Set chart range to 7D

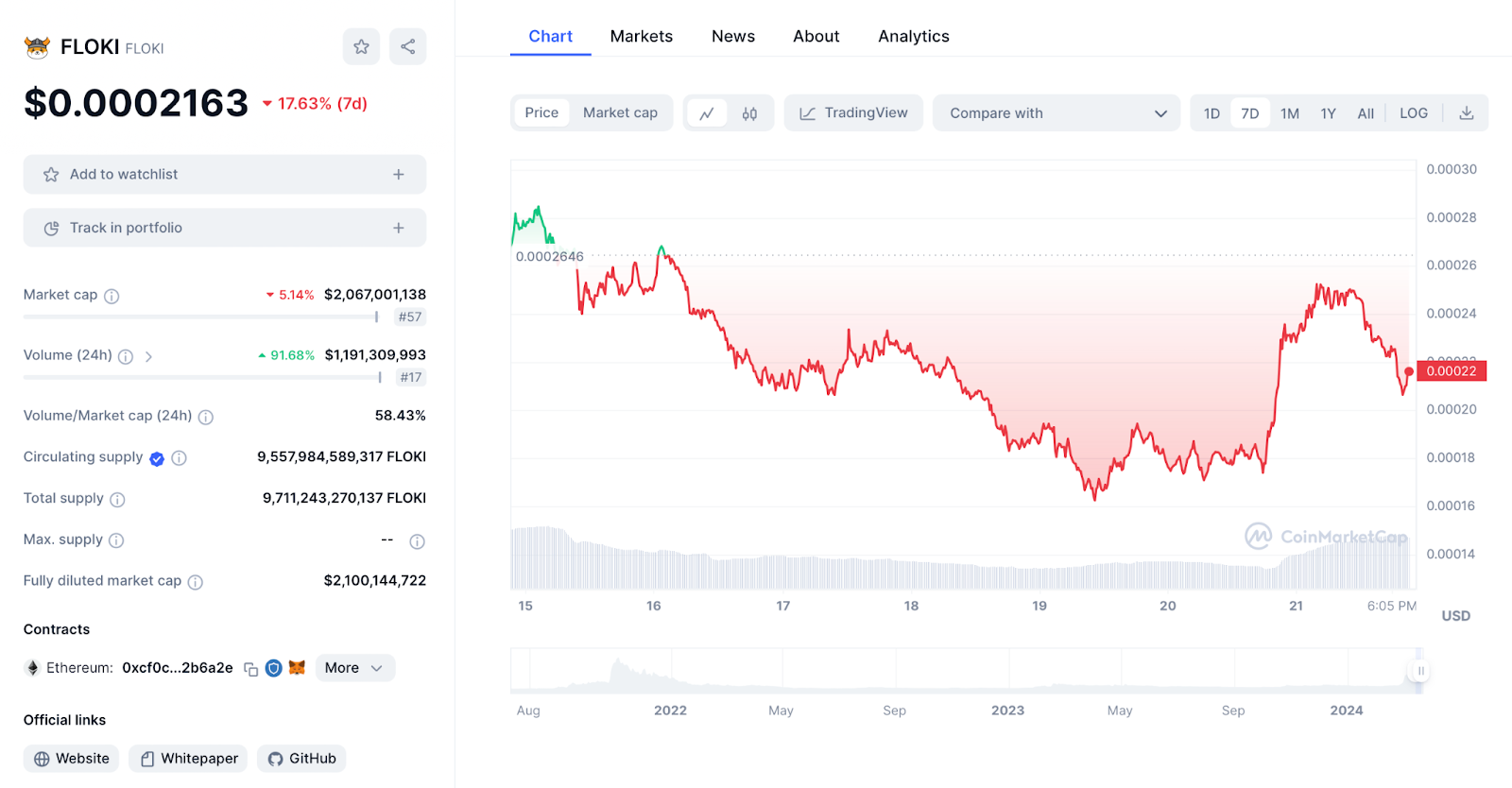tap(1249, 113)
